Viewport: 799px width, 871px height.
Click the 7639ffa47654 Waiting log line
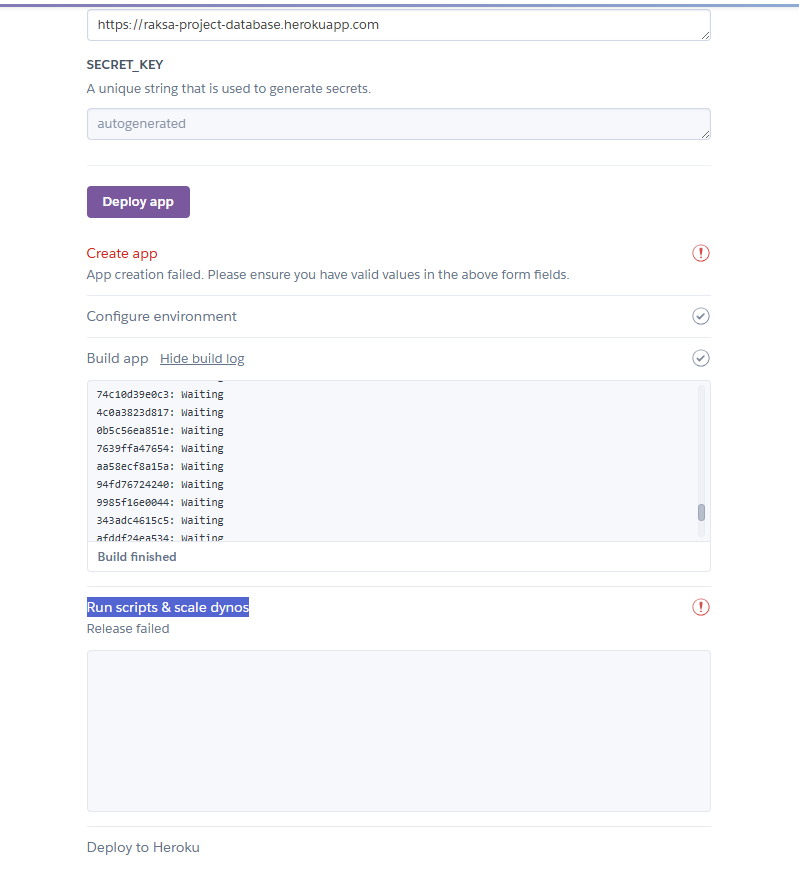[160, 448]
